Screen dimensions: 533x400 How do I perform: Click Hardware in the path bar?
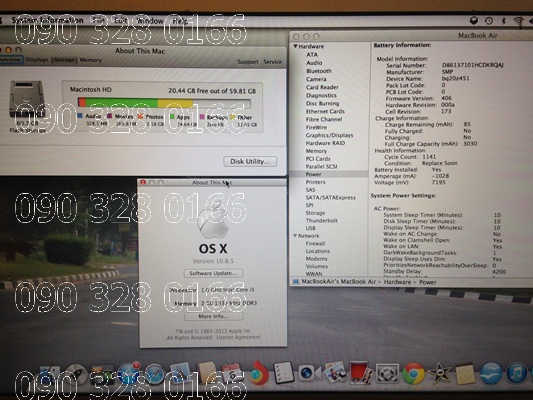click(397, 282)
